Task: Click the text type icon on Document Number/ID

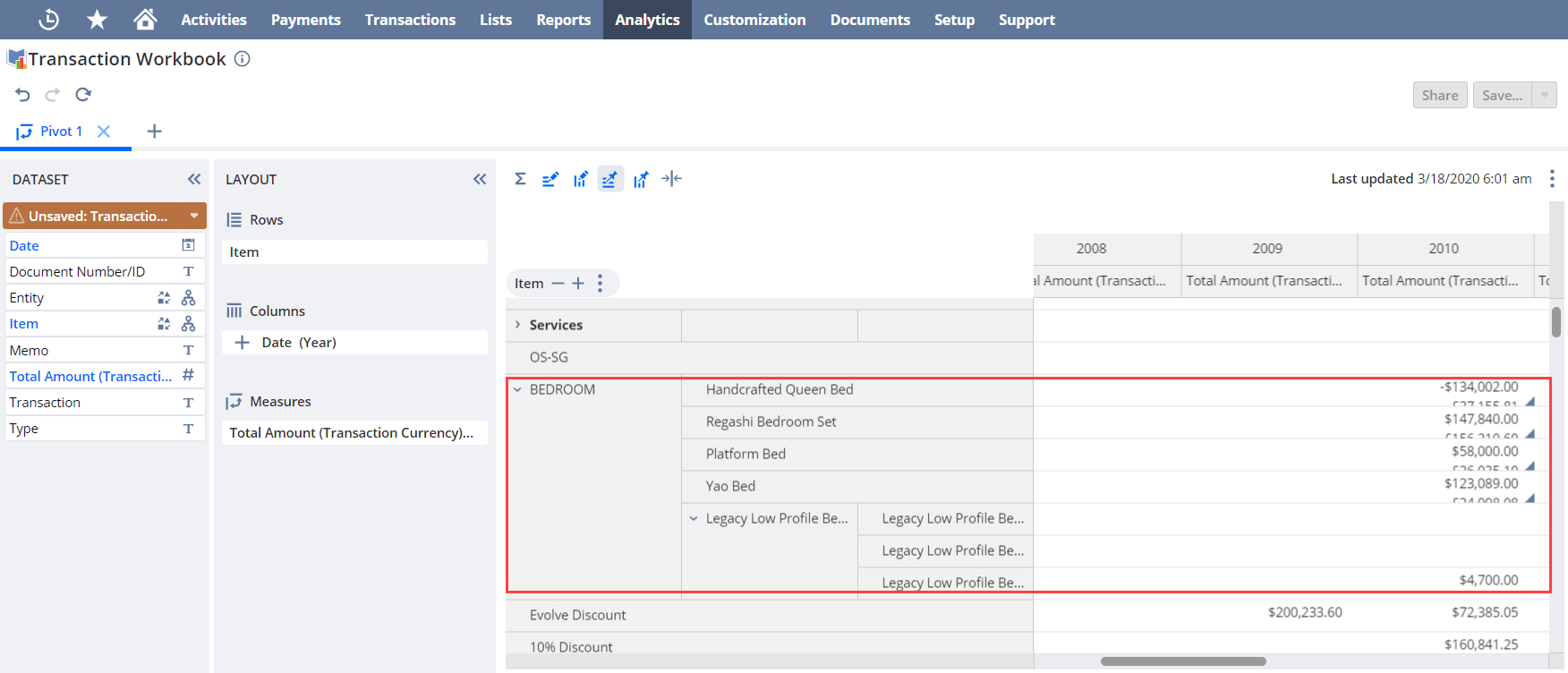Action: click(x=188, y=271)
